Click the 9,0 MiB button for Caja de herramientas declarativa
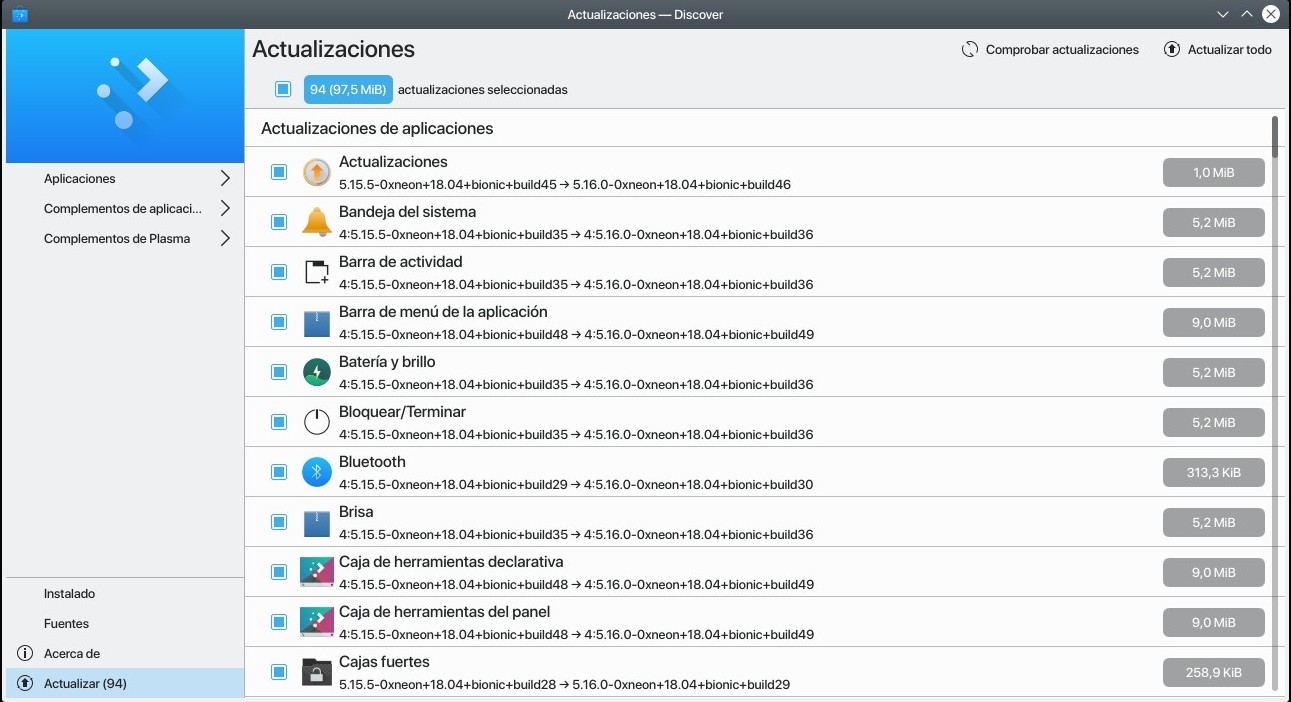Screen dimensions: 1291x702 click(x=1213, y=572)
